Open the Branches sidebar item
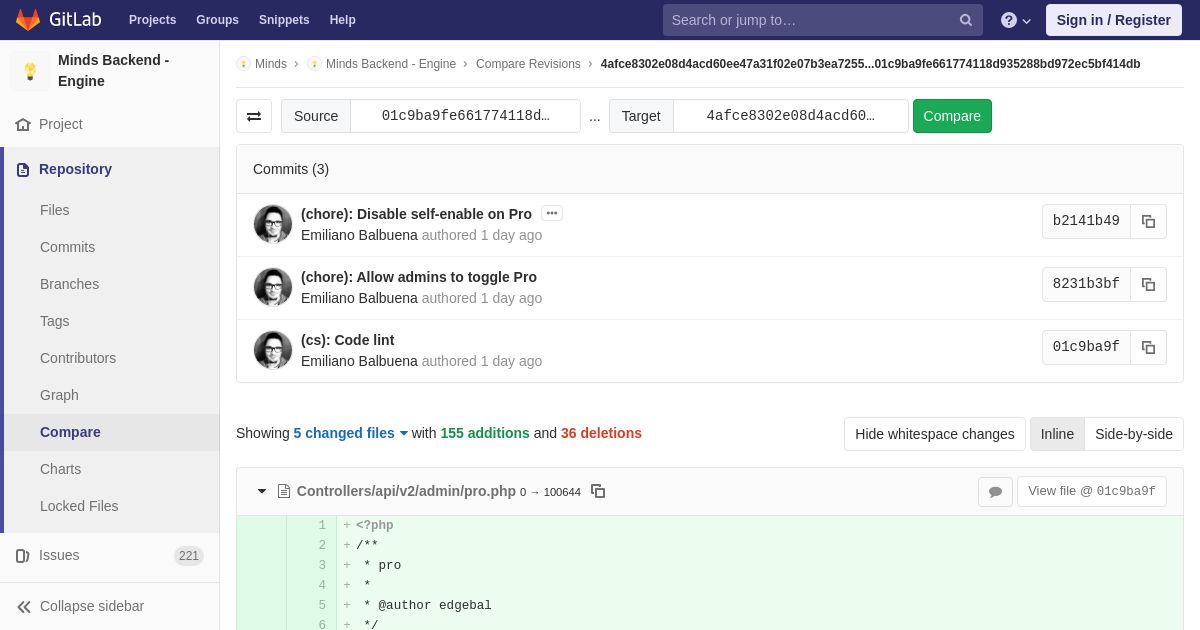1200x630 pixels. (69, 284)
